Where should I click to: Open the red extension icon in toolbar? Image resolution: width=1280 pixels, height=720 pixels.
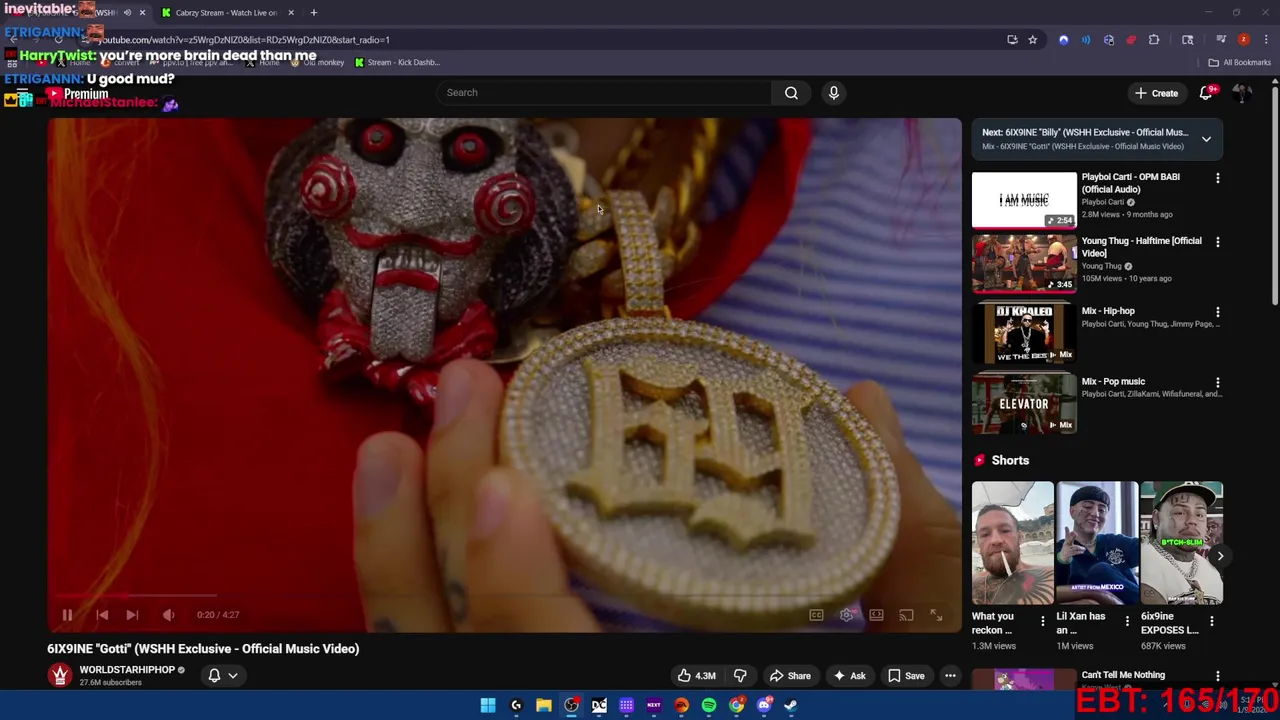tap(1131, 40)
